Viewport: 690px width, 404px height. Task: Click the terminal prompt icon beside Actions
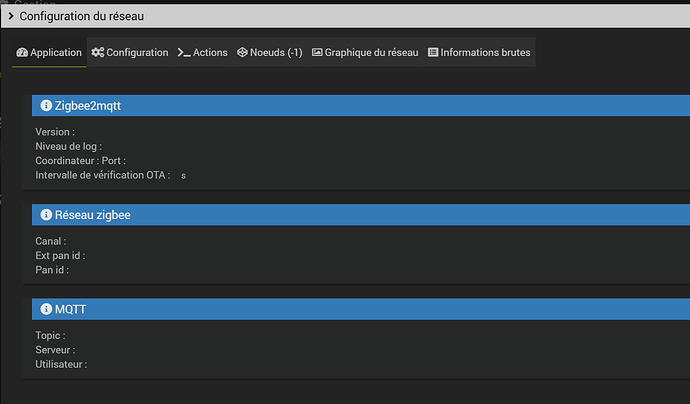point(183,53)
